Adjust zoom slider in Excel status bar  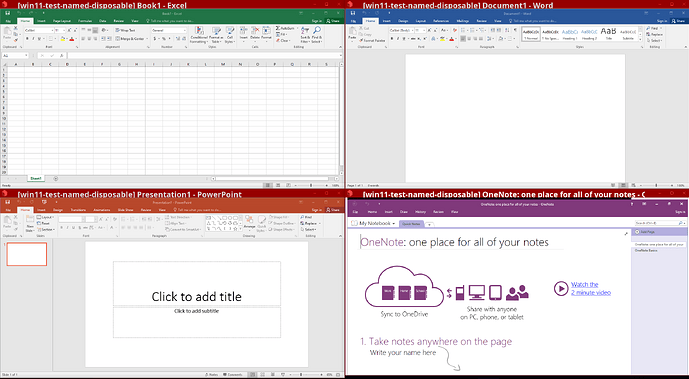coord(310,185)
